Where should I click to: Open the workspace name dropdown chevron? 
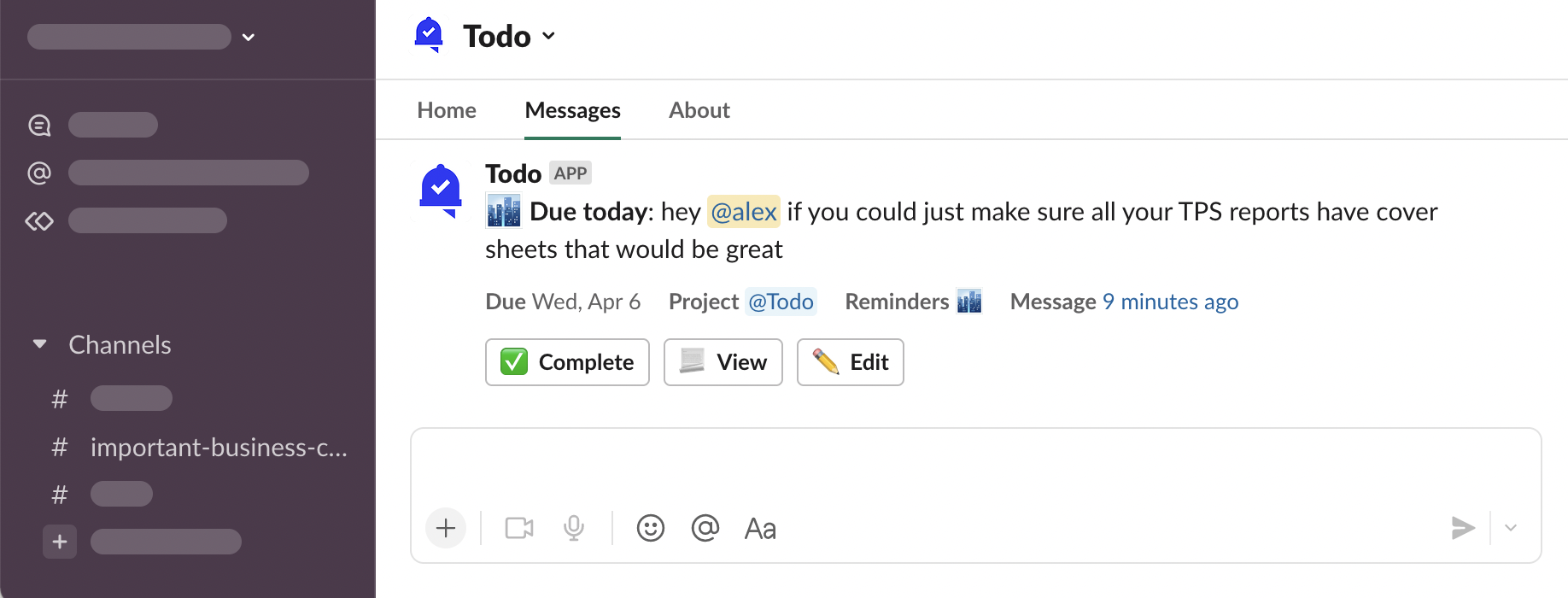coord(249,37)
